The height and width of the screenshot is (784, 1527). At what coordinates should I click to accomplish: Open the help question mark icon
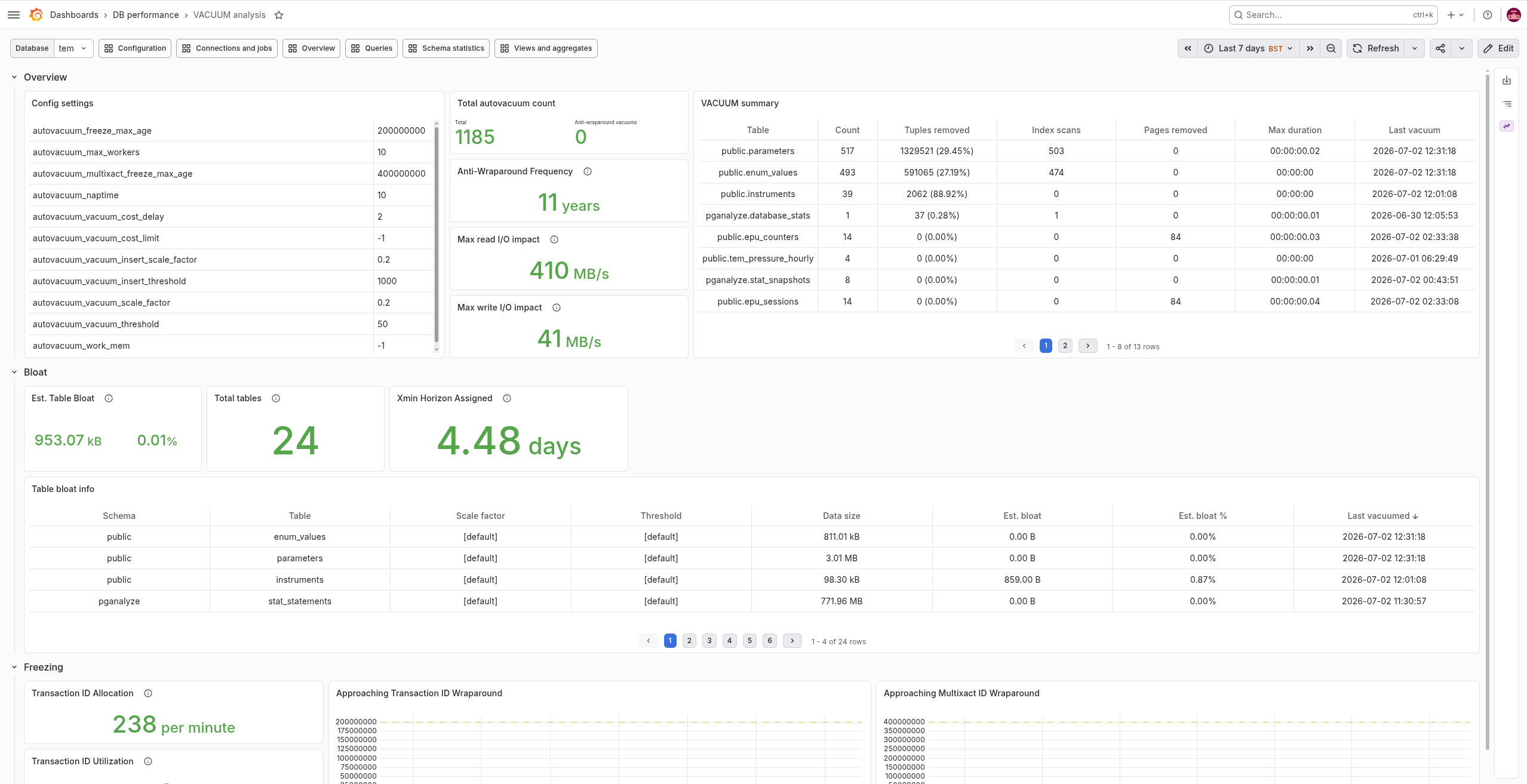1488,15
